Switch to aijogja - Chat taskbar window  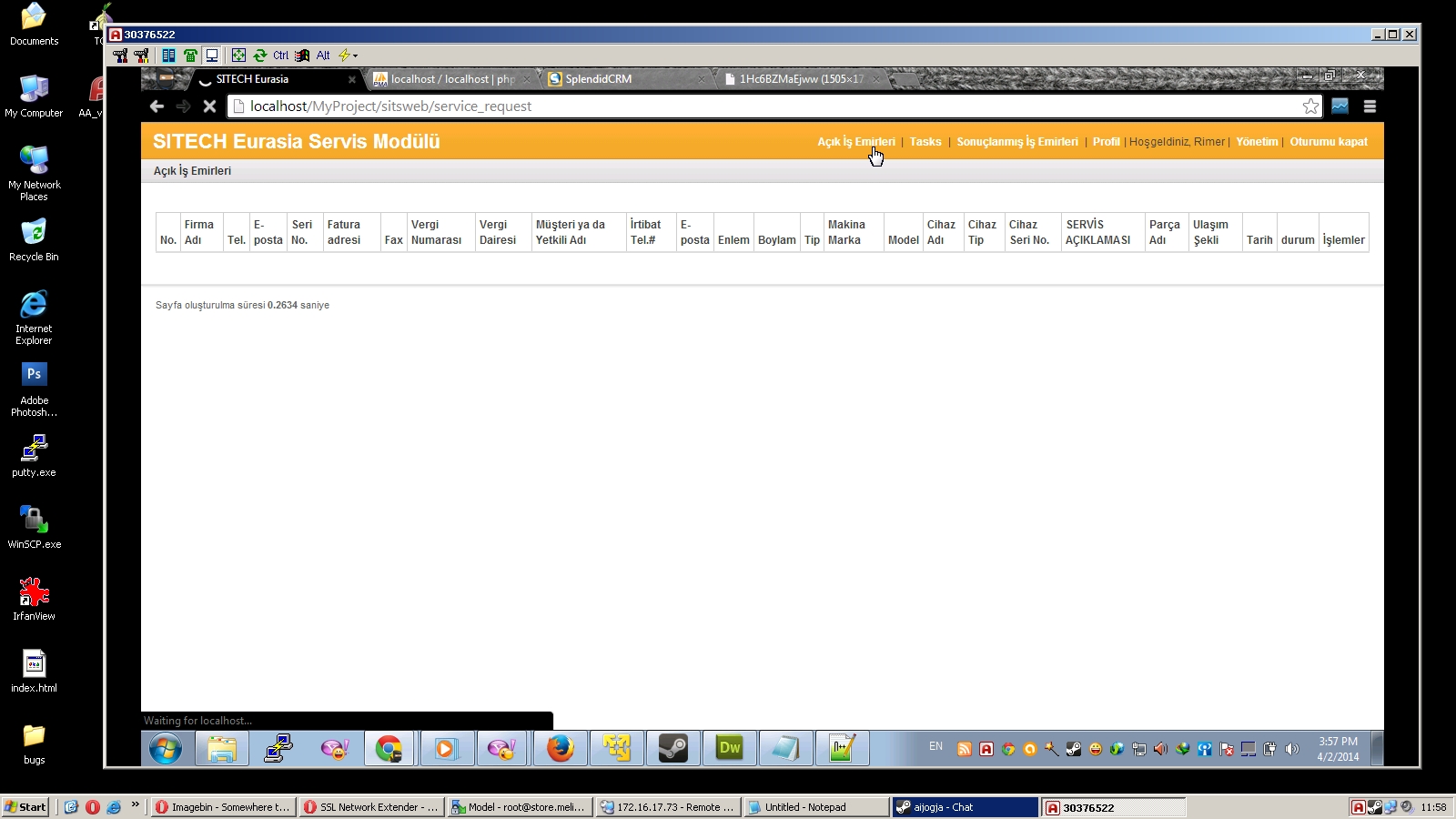pyautogui.click(x=965, y=807)
